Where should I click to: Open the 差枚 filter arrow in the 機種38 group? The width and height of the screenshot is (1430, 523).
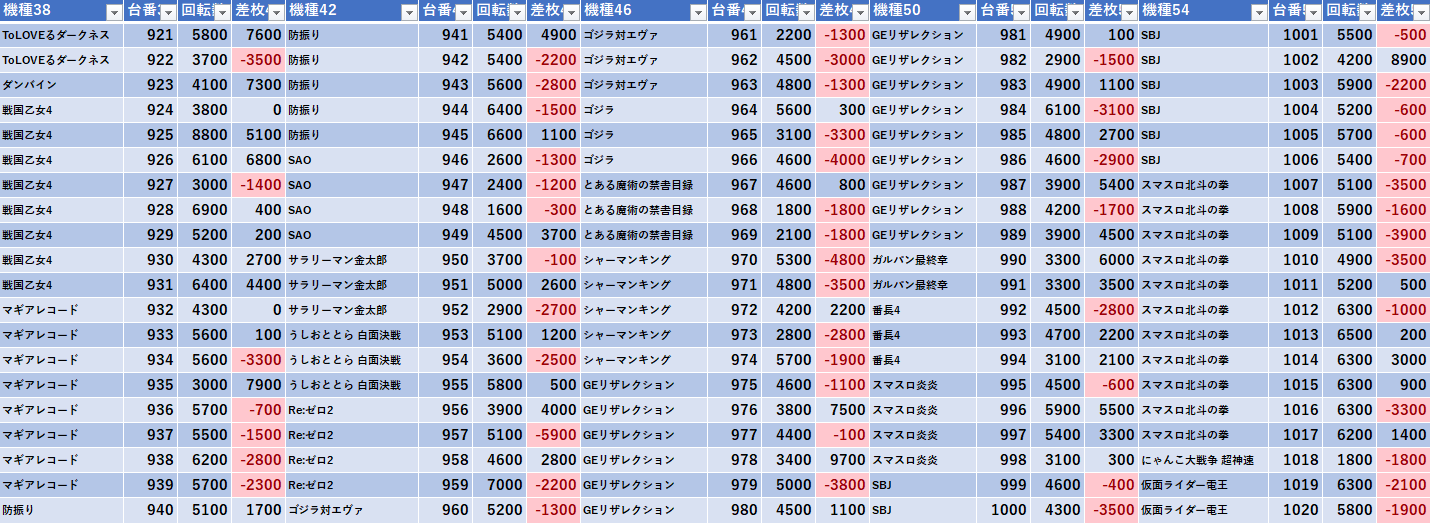[x=275, y=12]
